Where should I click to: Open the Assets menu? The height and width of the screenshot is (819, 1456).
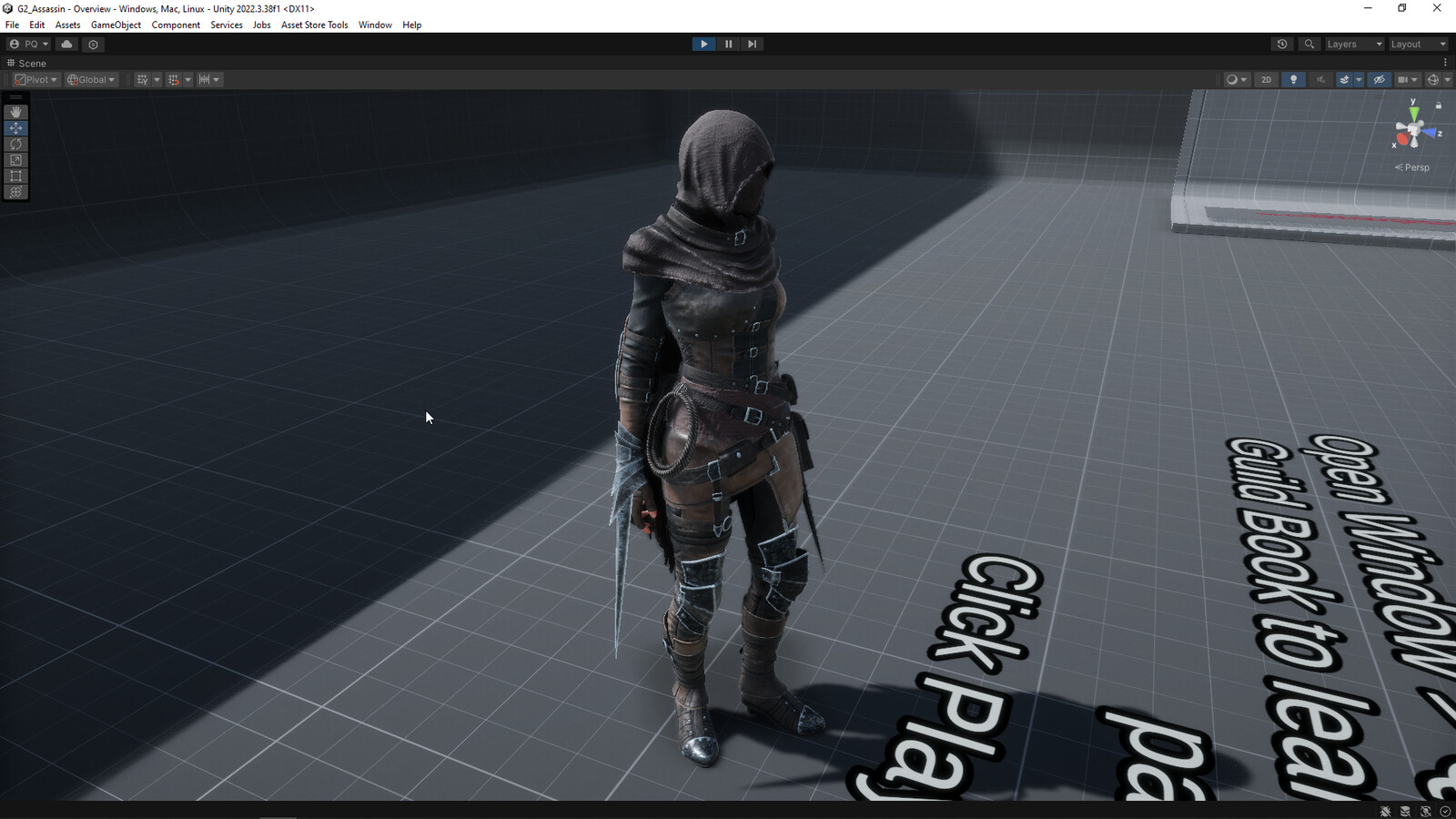[x=67, y=25]
